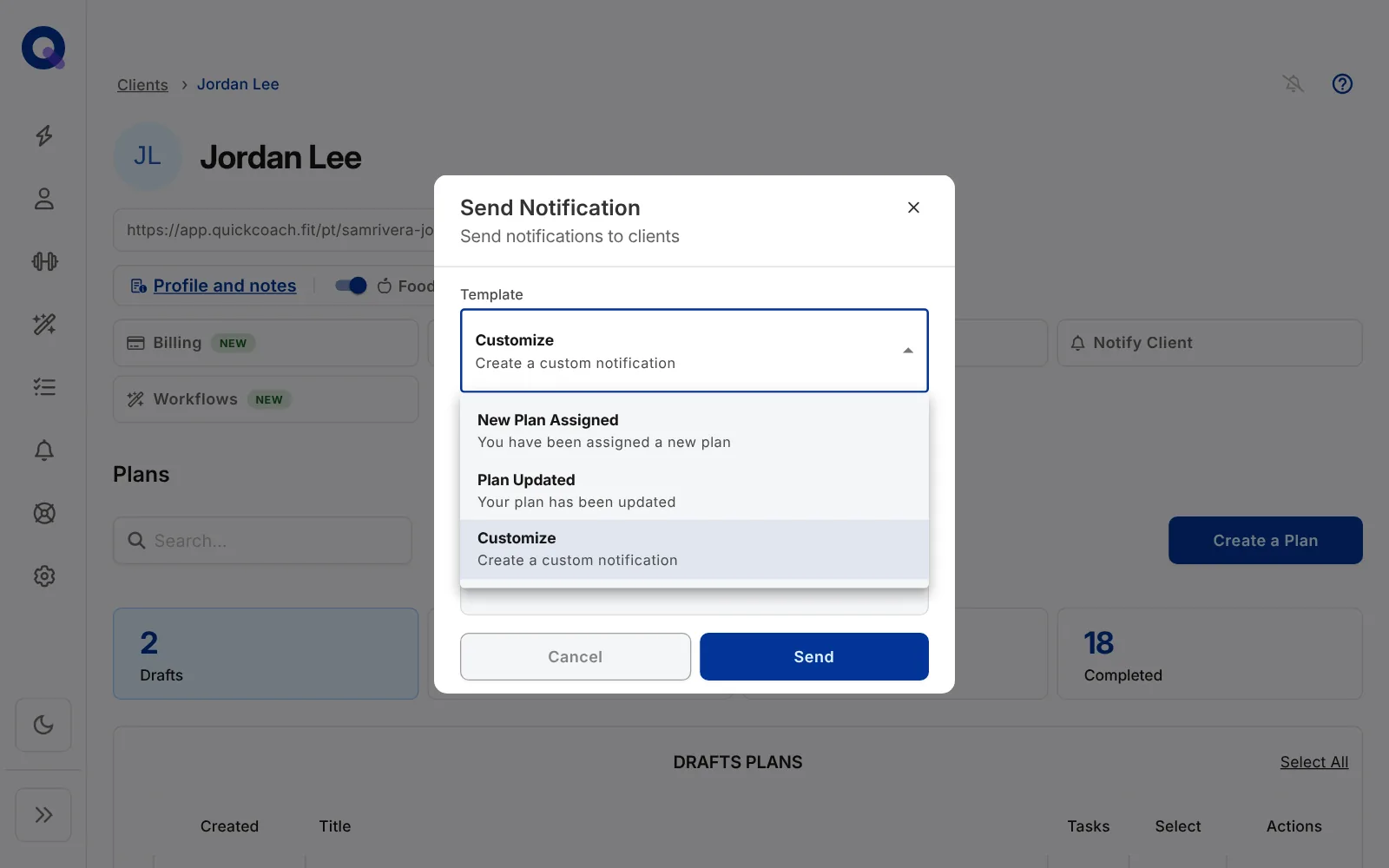Click the Tasks column header

coord(1089,826)
